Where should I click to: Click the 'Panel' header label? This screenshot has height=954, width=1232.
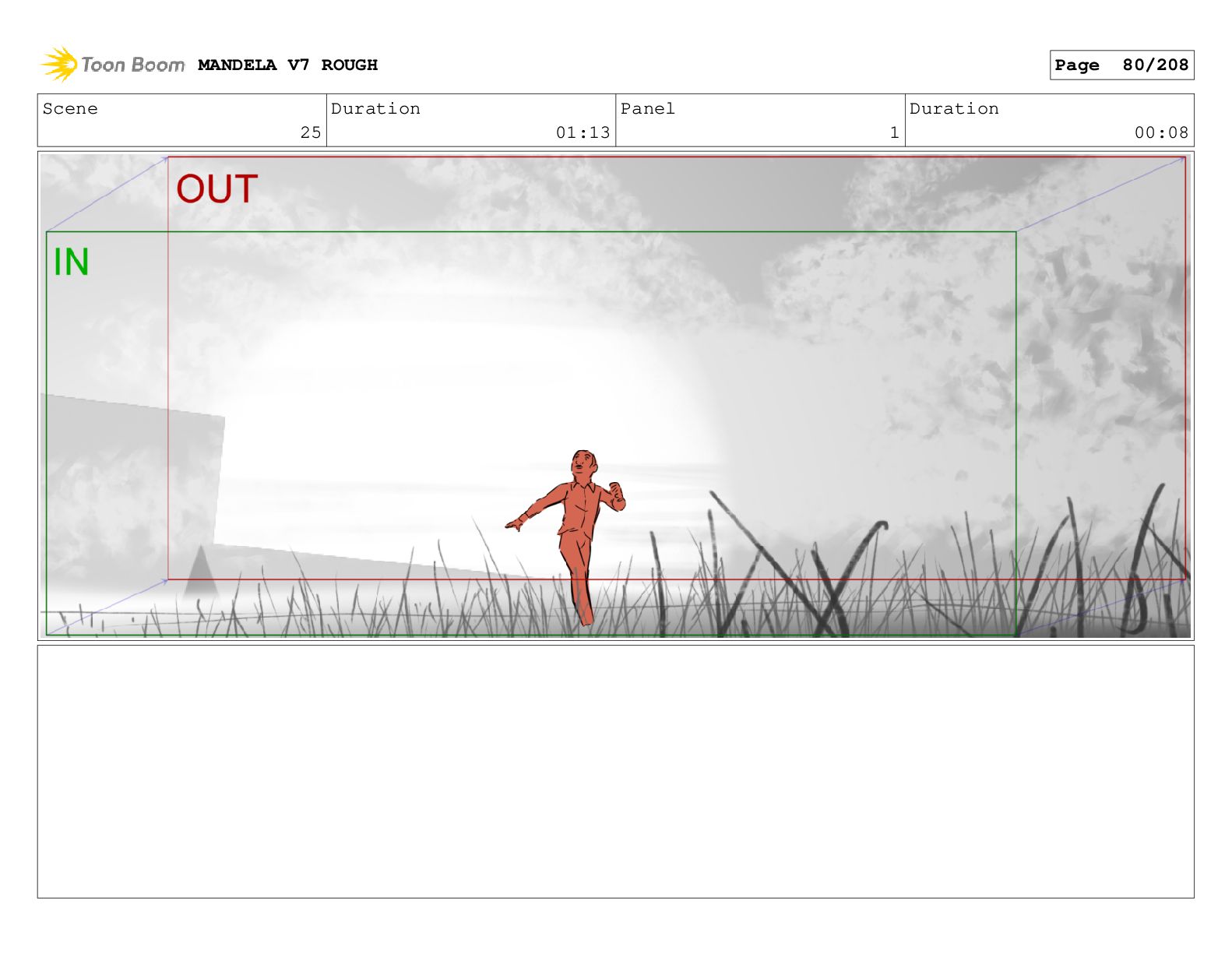click(x=648, y=109)
